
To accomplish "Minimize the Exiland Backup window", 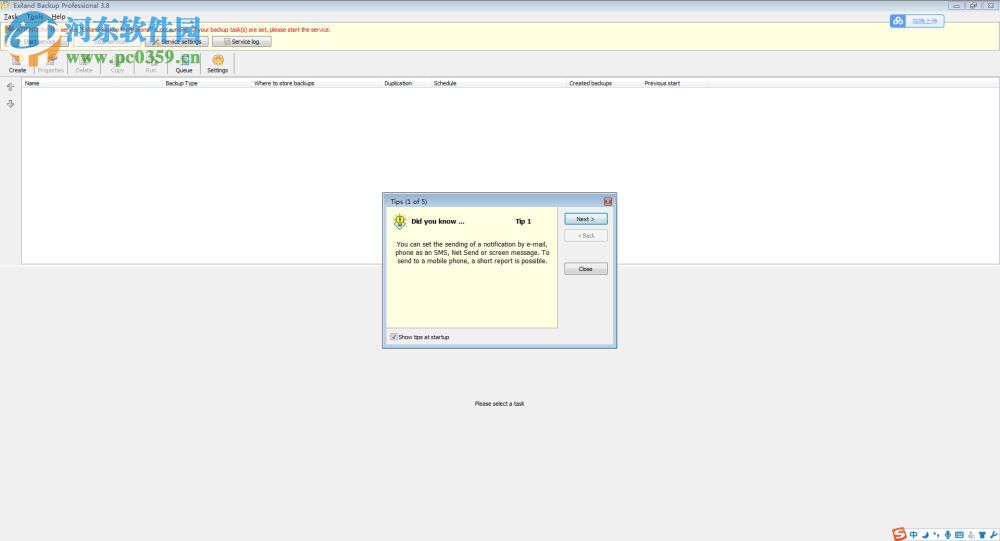I will click(956, 6).
